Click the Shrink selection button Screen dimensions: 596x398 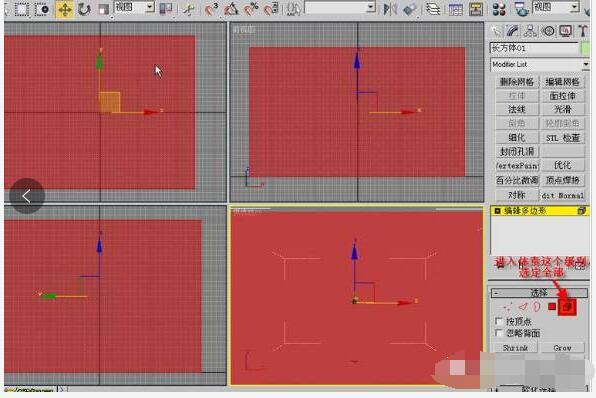pyautogui.click(x=515, y=347)
